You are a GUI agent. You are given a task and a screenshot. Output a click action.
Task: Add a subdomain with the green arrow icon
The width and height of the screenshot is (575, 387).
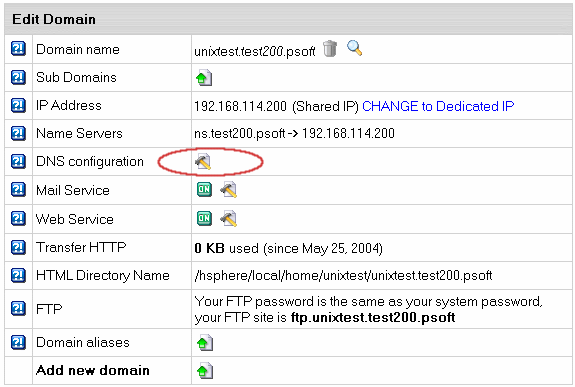point(204,77)
